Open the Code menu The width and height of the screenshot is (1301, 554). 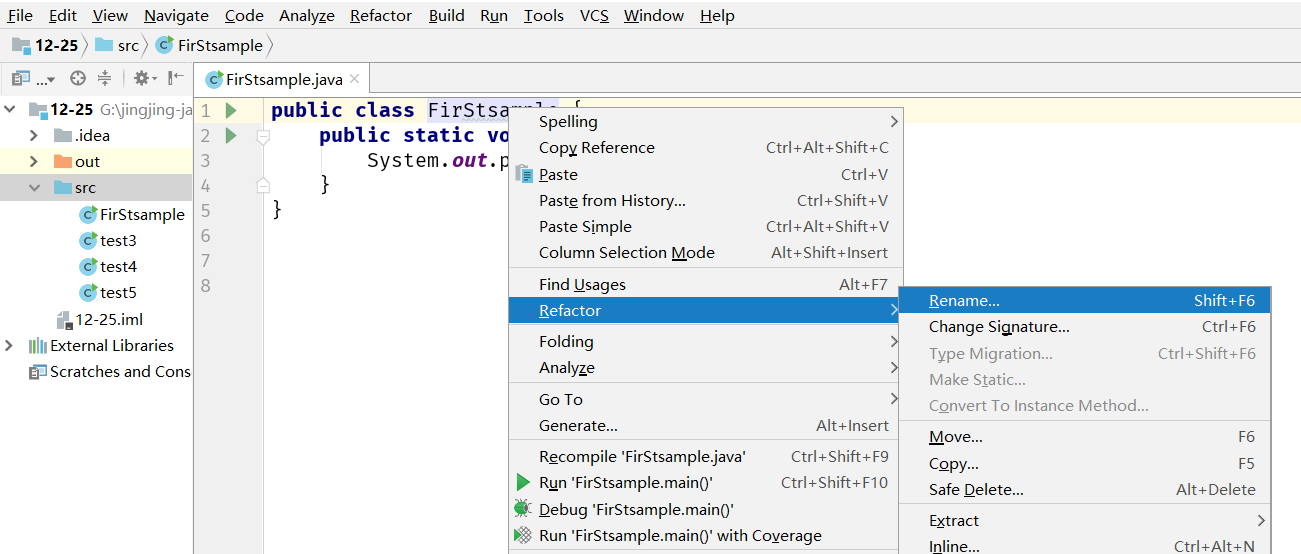pos(244,16)
